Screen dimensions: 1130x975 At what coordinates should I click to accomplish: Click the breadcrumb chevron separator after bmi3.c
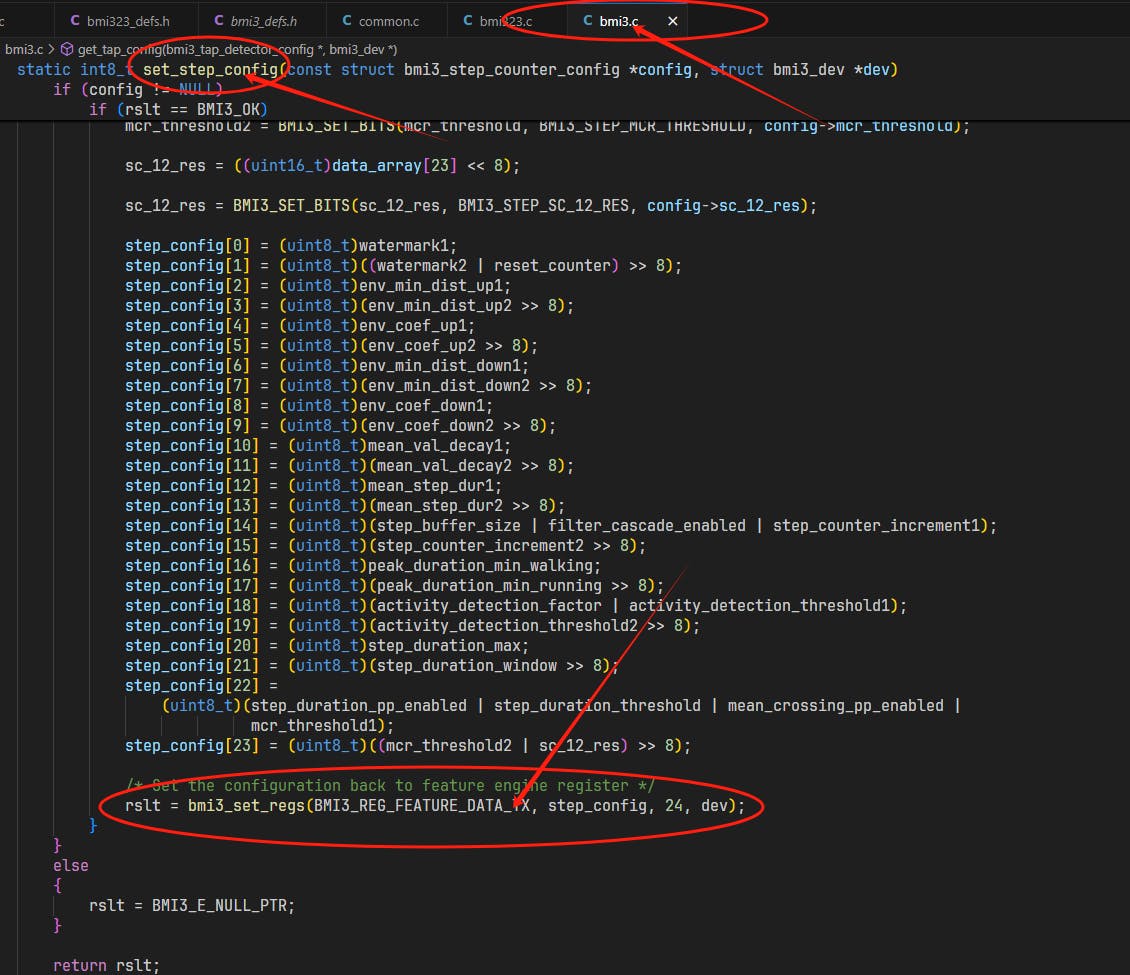point(52,49)
